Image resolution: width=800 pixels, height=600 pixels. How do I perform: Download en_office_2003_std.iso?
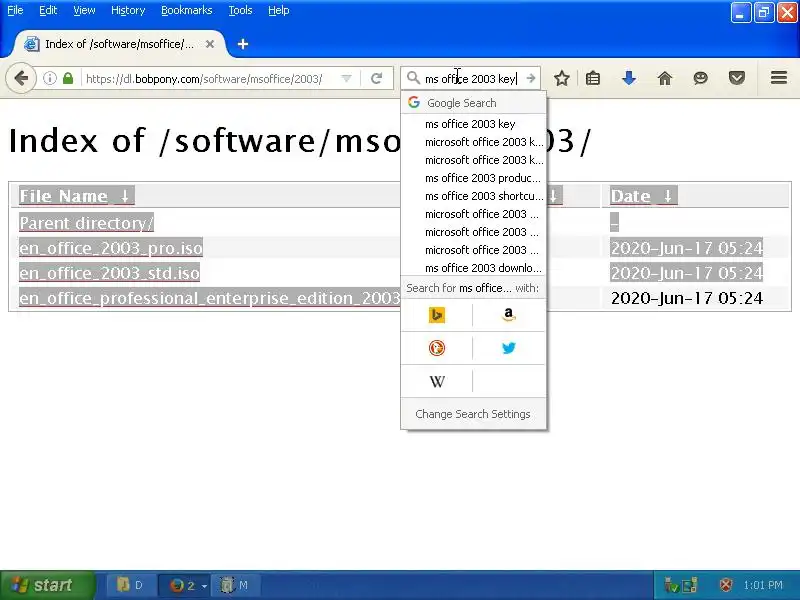109,273
